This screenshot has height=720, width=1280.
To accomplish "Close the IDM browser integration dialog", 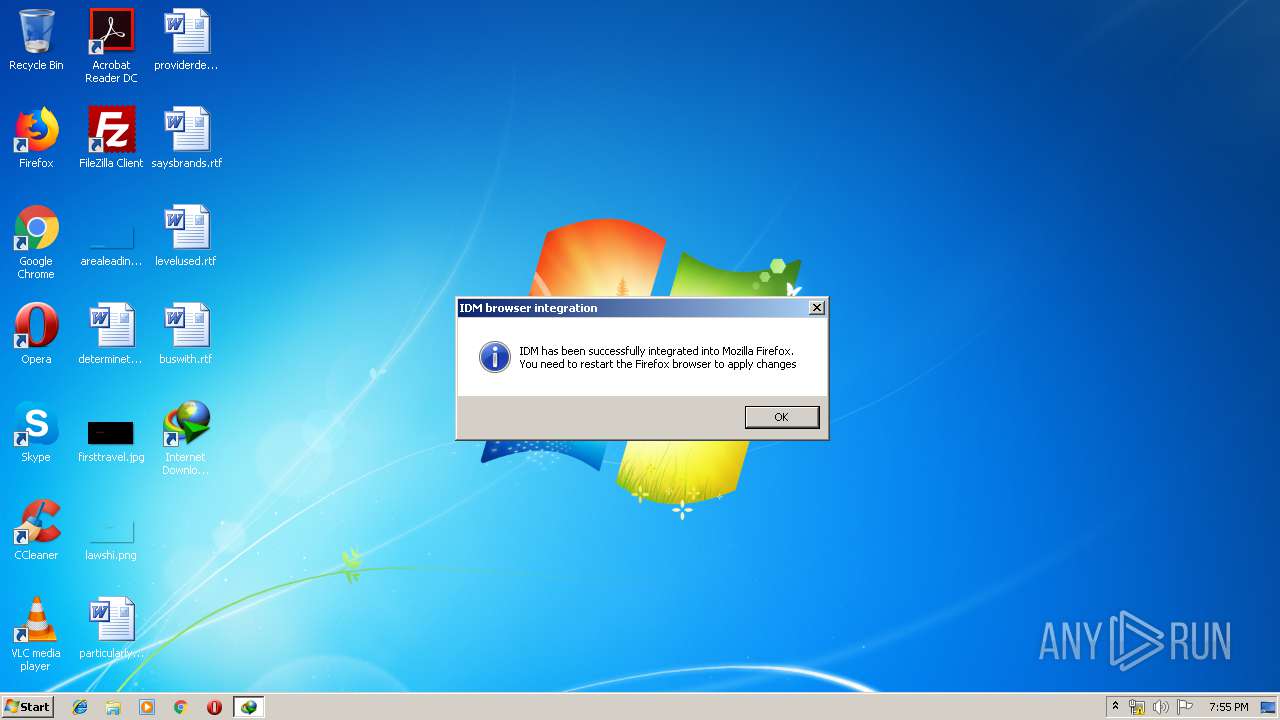I will click(817, 308).
